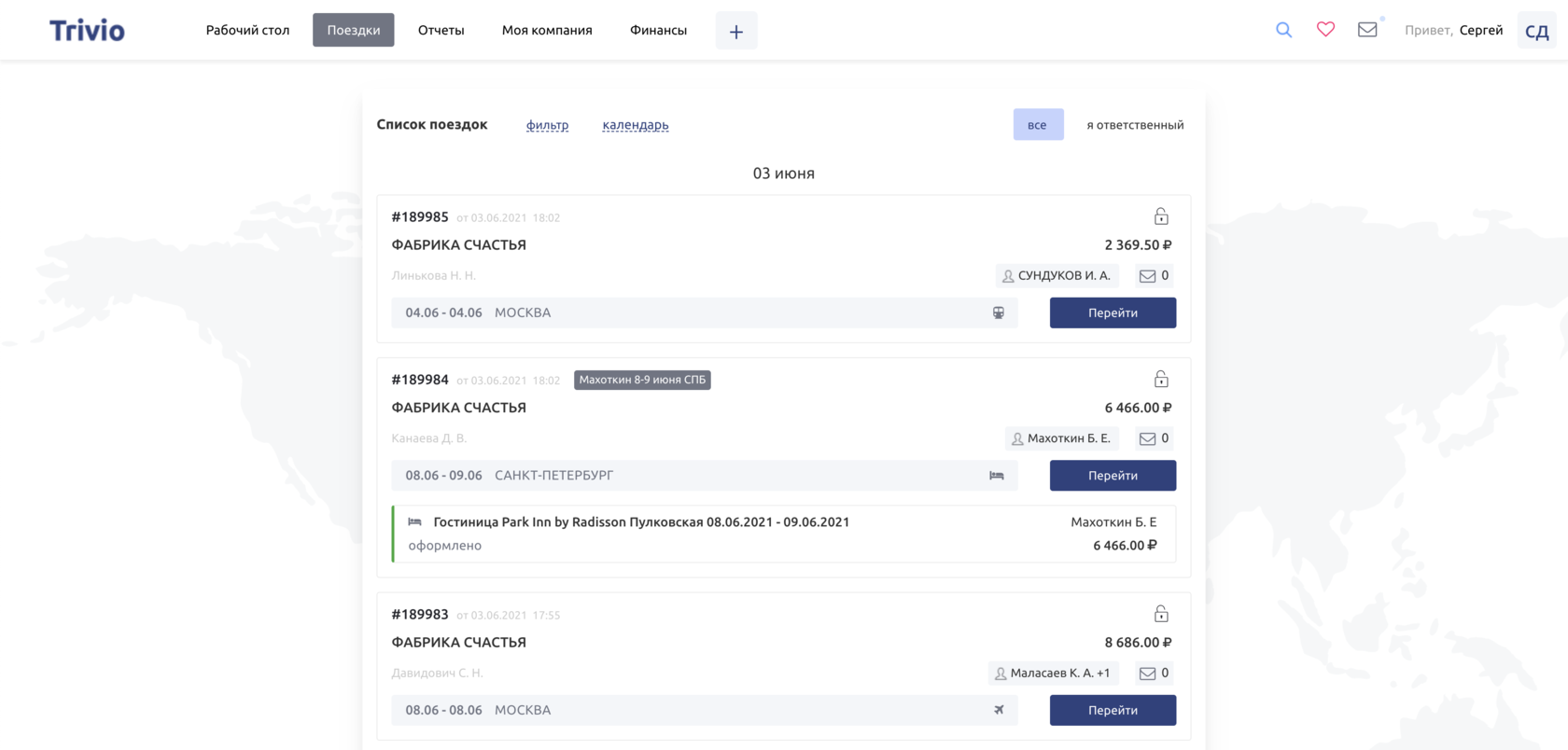Viewport: 1568px width, 750px height.
Task: Open the messages envelope in header
Action: point(1367,30)
